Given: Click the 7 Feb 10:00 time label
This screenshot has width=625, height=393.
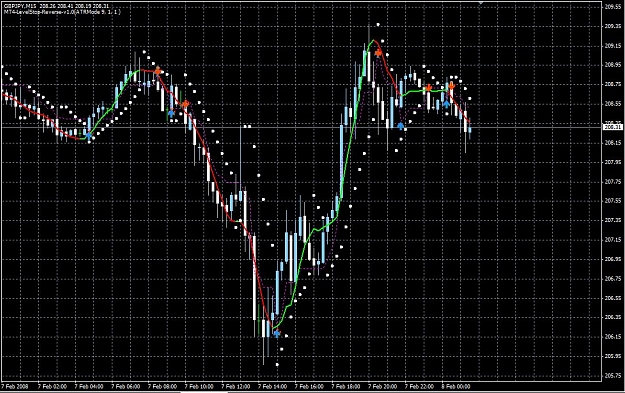Looking at the screenshot, I should (x=199, y=387).
